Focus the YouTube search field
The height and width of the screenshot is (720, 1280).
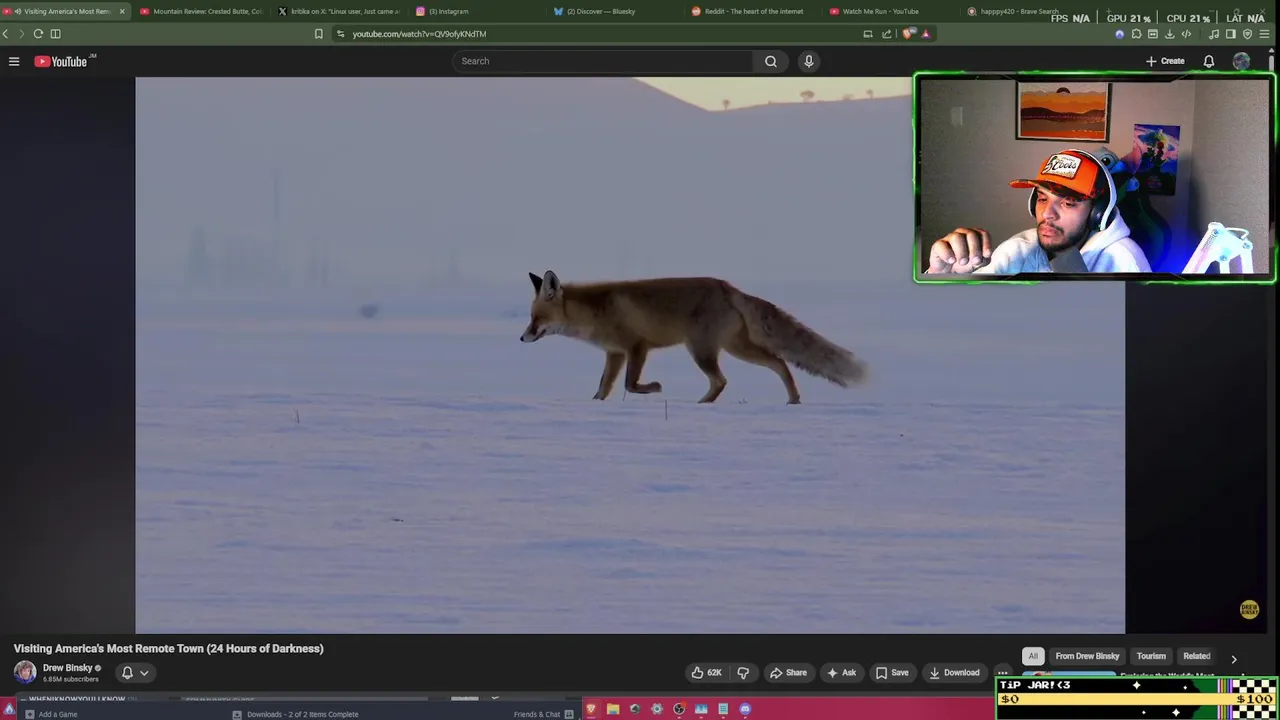pos(603,61)
